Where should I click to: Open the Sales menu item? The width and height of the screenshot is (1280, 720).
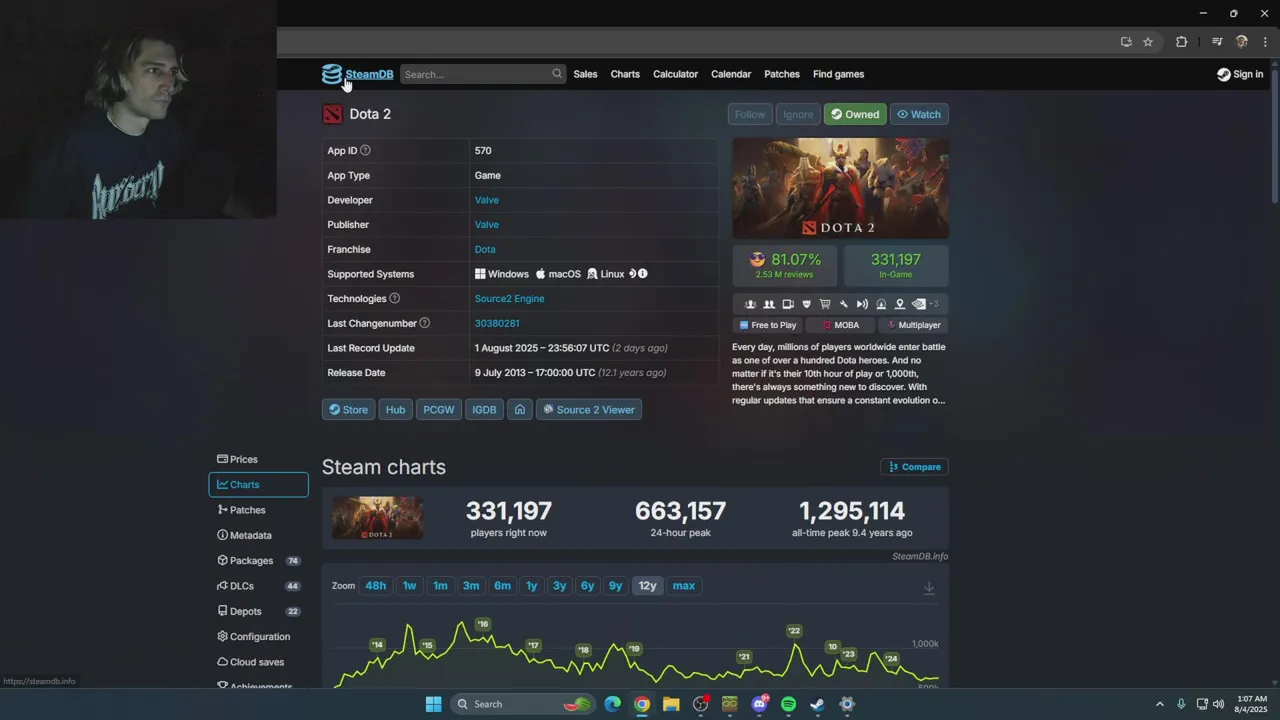click(x=585, y=74)
